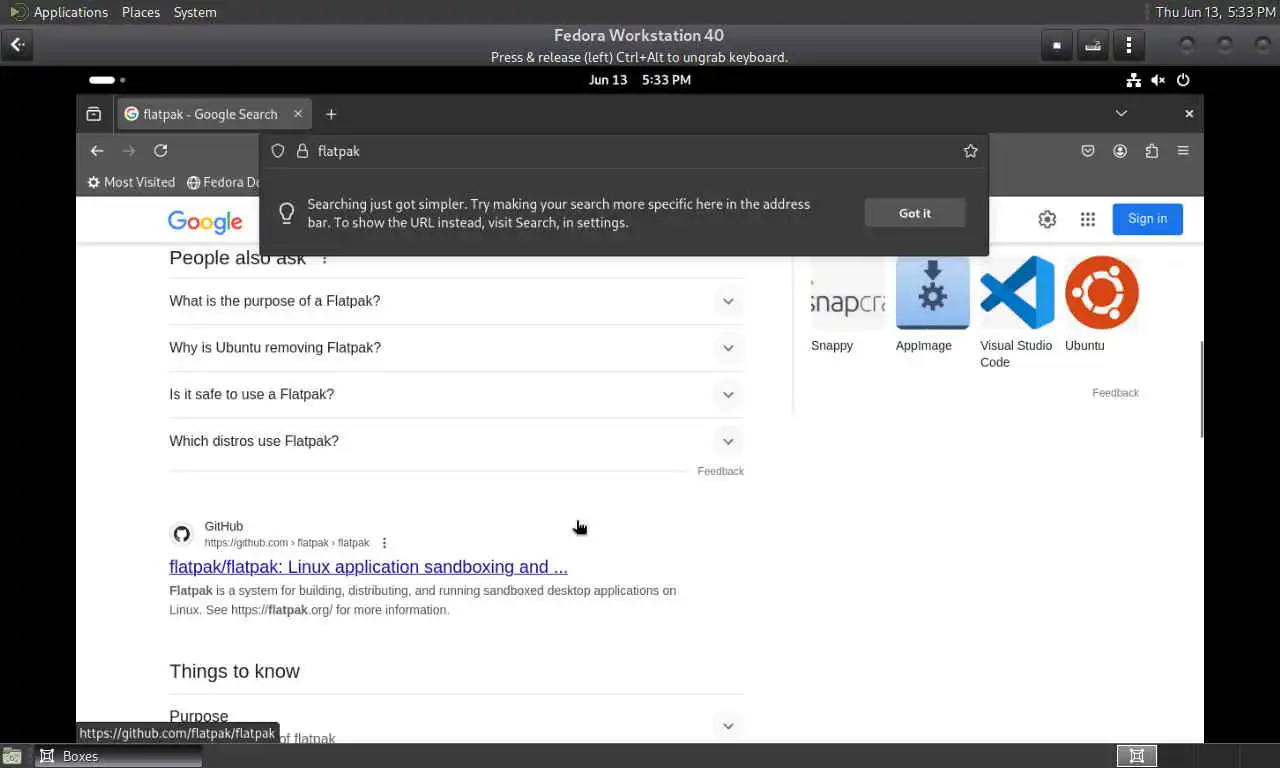Viewport: 1280px width, 768px height.
Task: Click the Sign in button
Action: (1147, 219)
